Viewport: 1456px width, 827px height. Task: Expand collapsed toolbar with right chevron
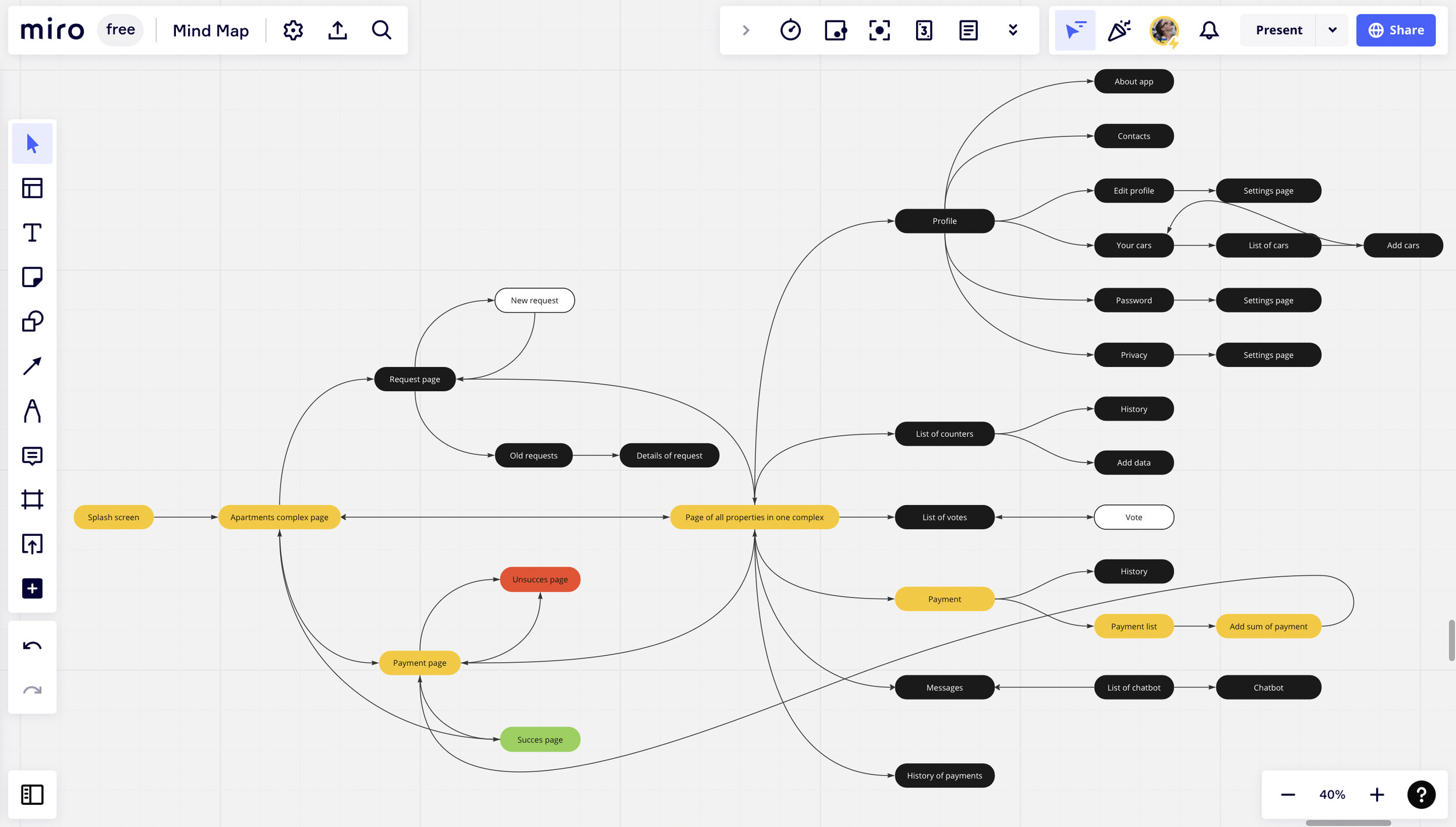click(x=746, y=30)
